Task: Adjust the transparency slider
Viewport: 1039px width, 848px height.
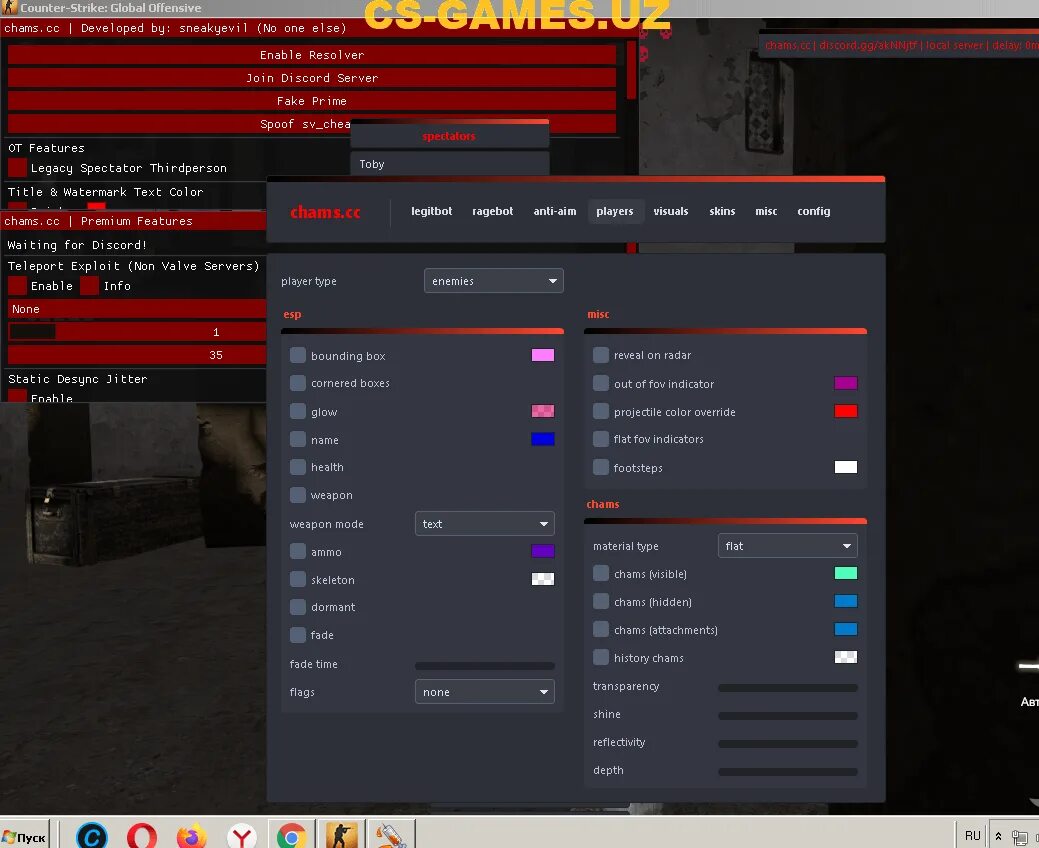Action: click(x=787, y=688)
